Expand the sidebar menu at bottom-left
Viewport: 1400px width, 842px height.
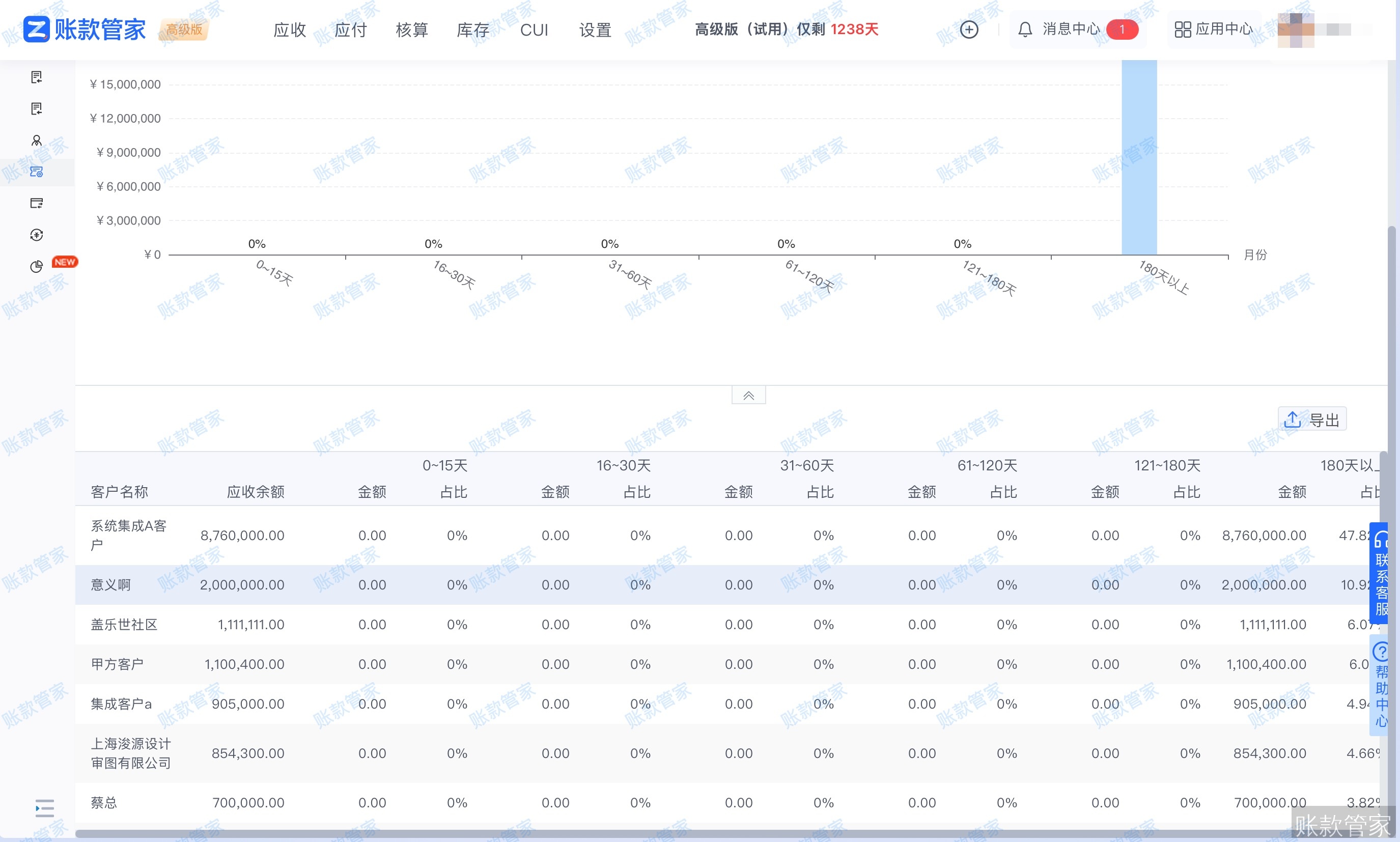pos(44,807)
